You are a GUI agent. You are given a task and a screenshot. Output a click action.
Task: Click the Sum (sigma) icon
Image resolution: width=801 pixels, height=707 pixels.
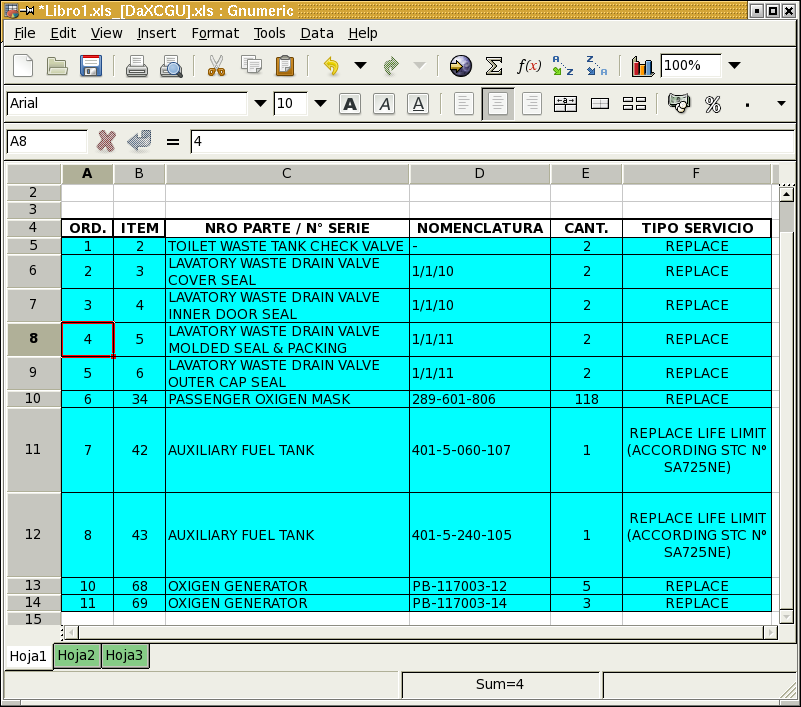493,66
